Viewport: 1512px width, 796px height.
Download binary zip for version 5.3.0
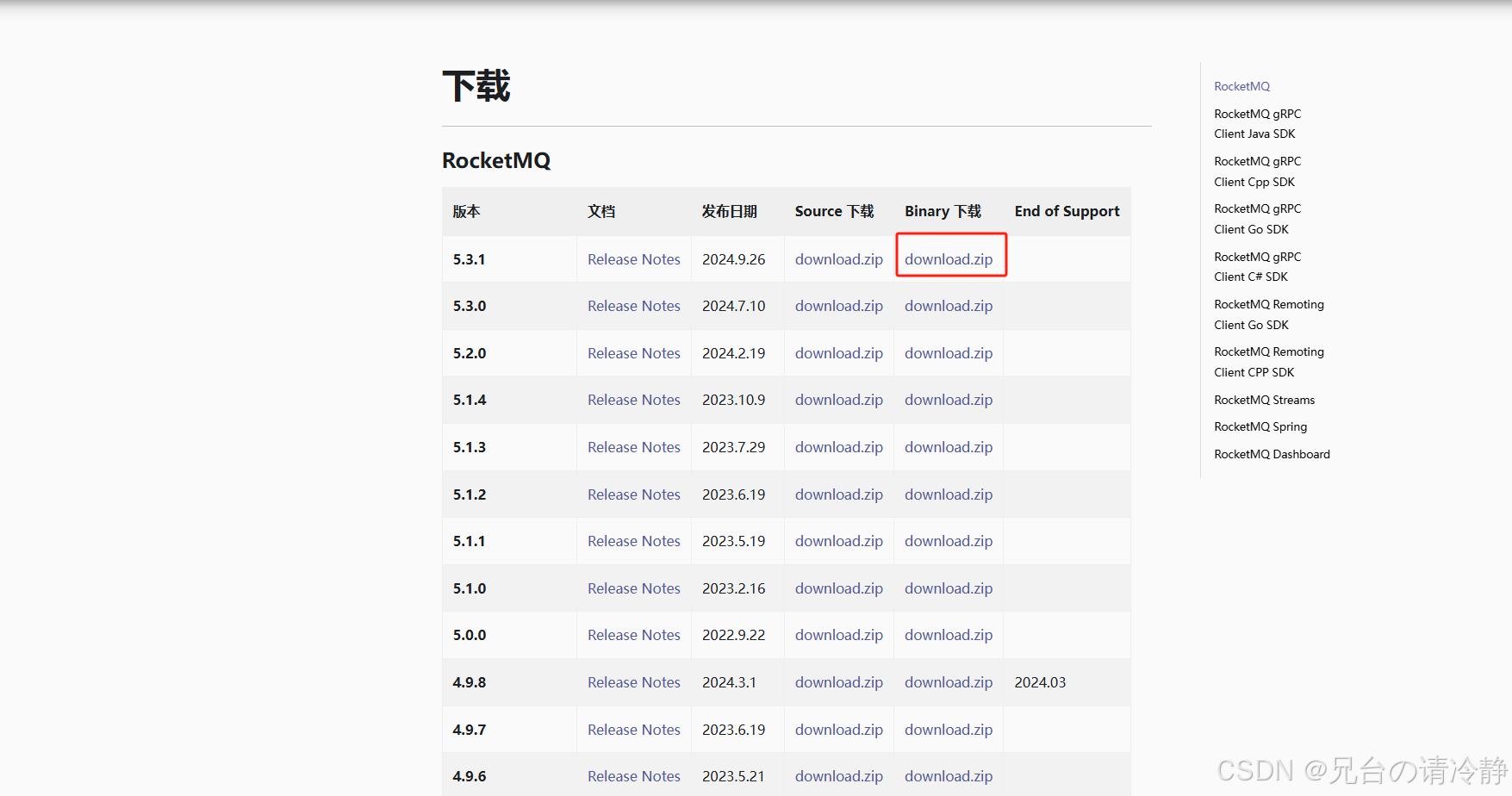click(949, 306)
